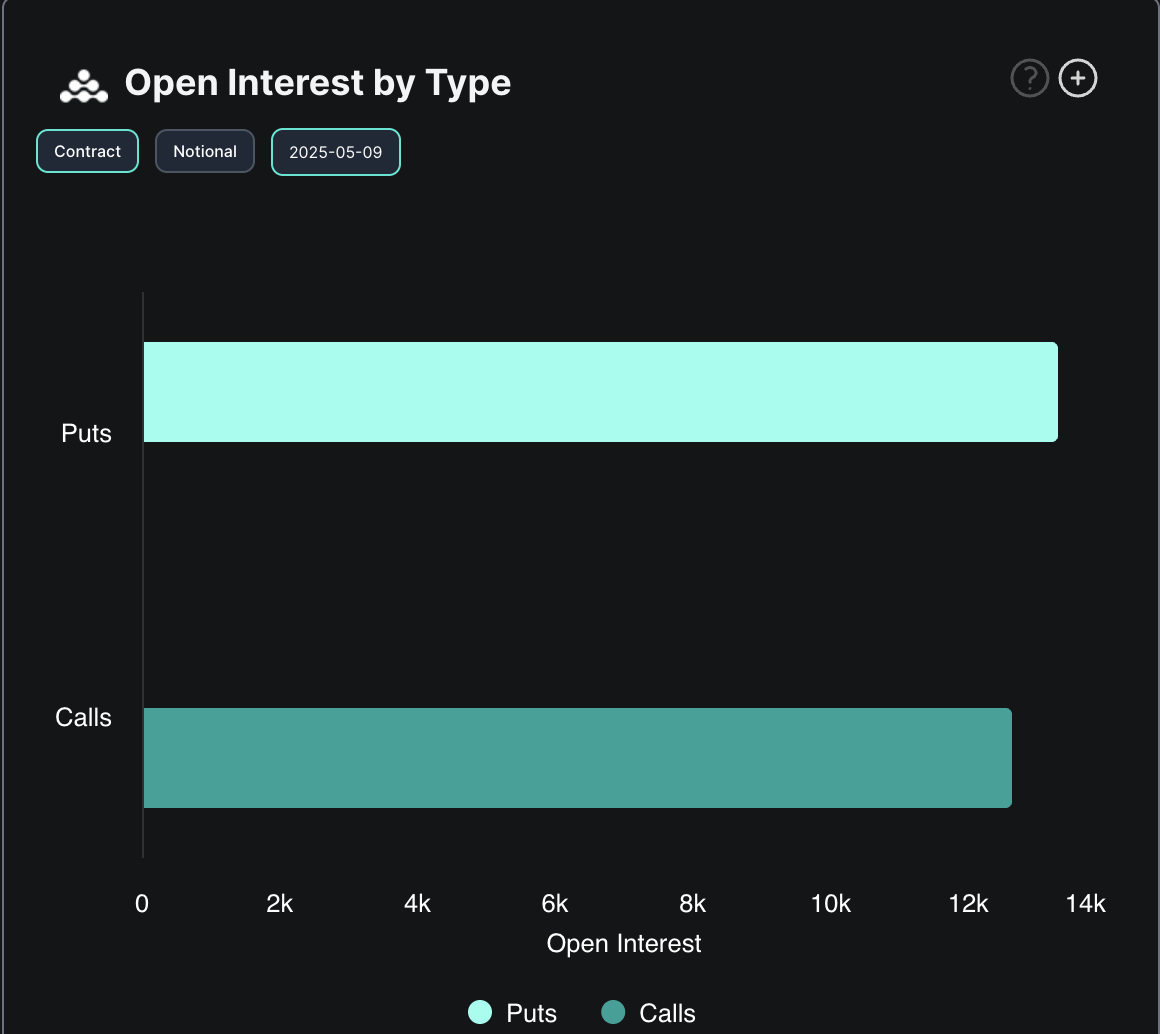The width and height of the screenshot is (1160, 1034).
Task: Click the 14k x-axis tick label
Action: pos(1086,904)
